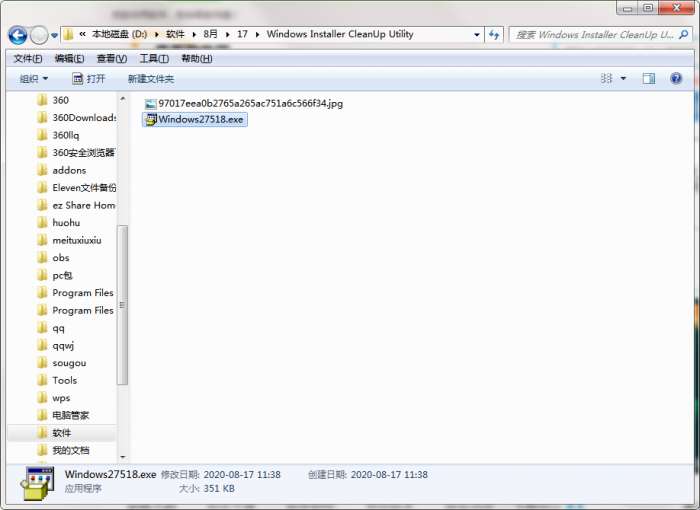Click large installer icon in details pane

coord(38,483)
